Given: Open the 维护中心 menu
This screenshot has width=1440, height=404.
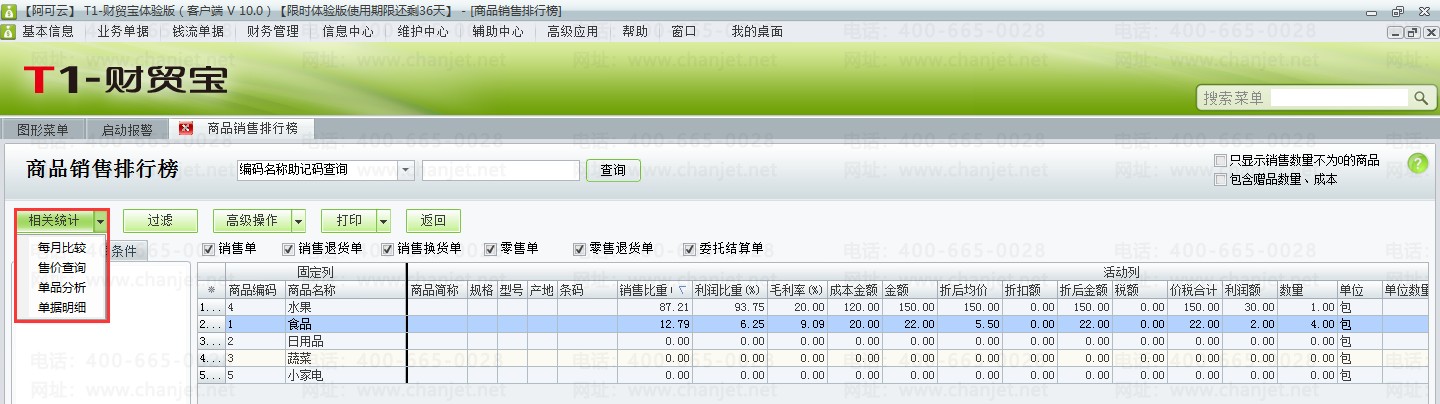Looking at the screenshot, I should pos(423,31).
